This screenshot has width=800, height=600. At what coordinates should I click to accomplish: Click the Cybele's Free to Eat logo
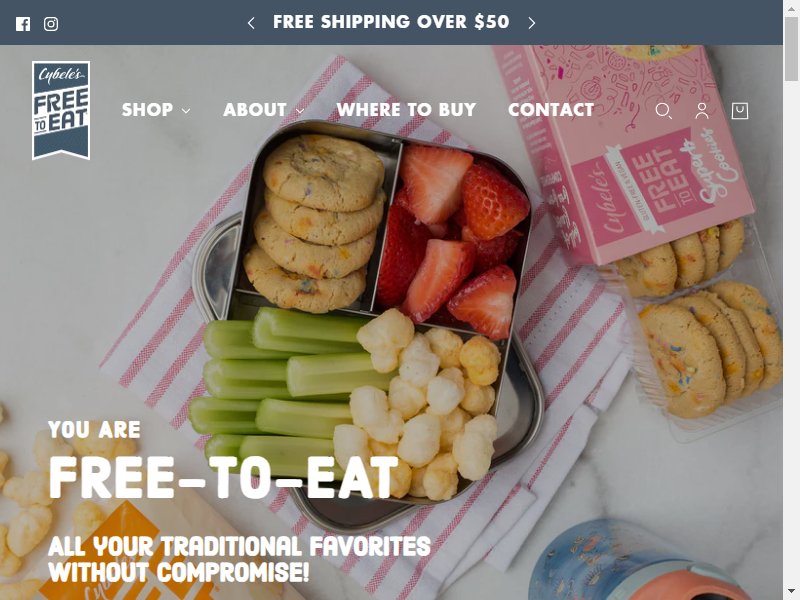61,110
